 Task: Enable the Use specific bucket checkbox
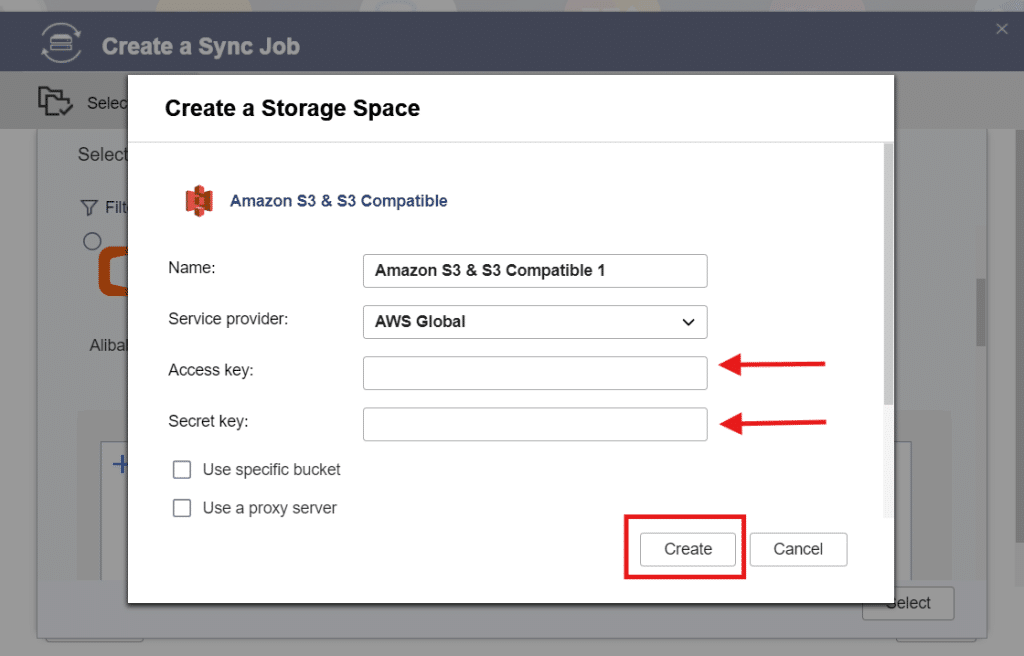point(182,469)
